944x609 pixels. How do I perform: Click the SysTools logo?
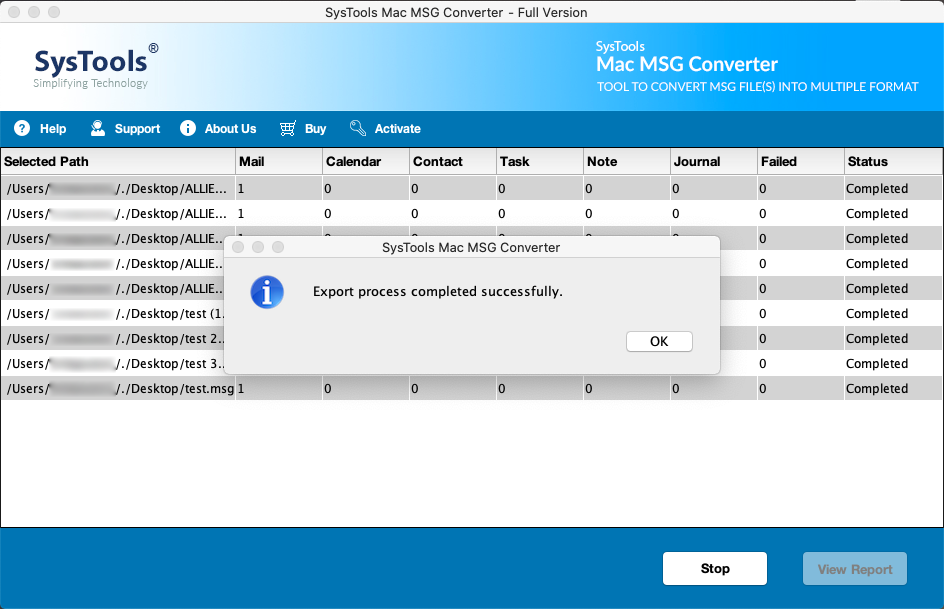click(x=96, y=66)
